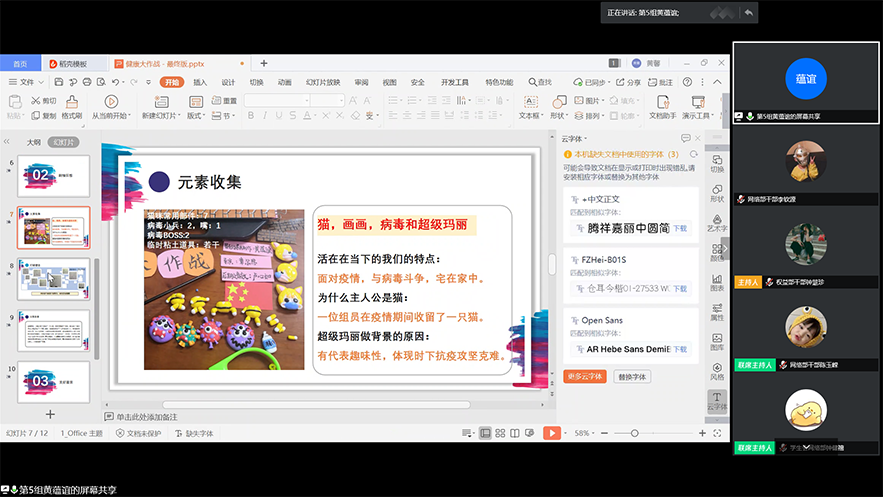Click the orange slideshow play button in status bar
The image size is (883, 497).
[x=551, y=433]
